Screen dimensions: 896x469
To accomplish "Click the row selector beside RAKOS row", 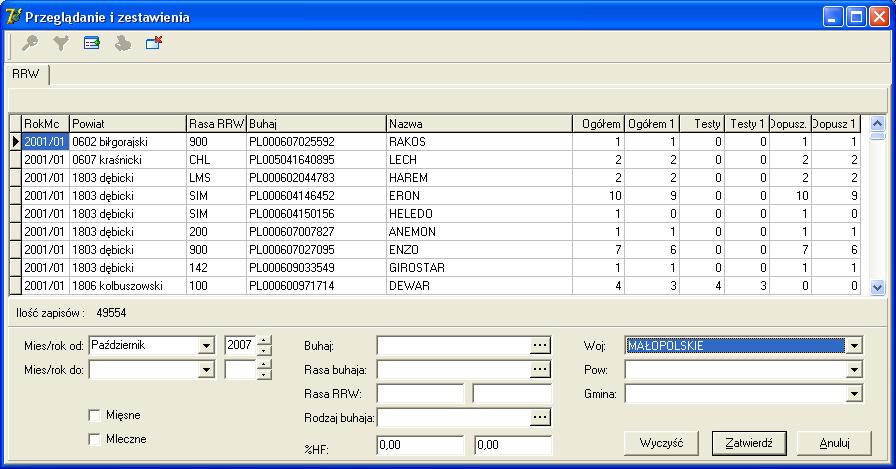I will point(15,142).
